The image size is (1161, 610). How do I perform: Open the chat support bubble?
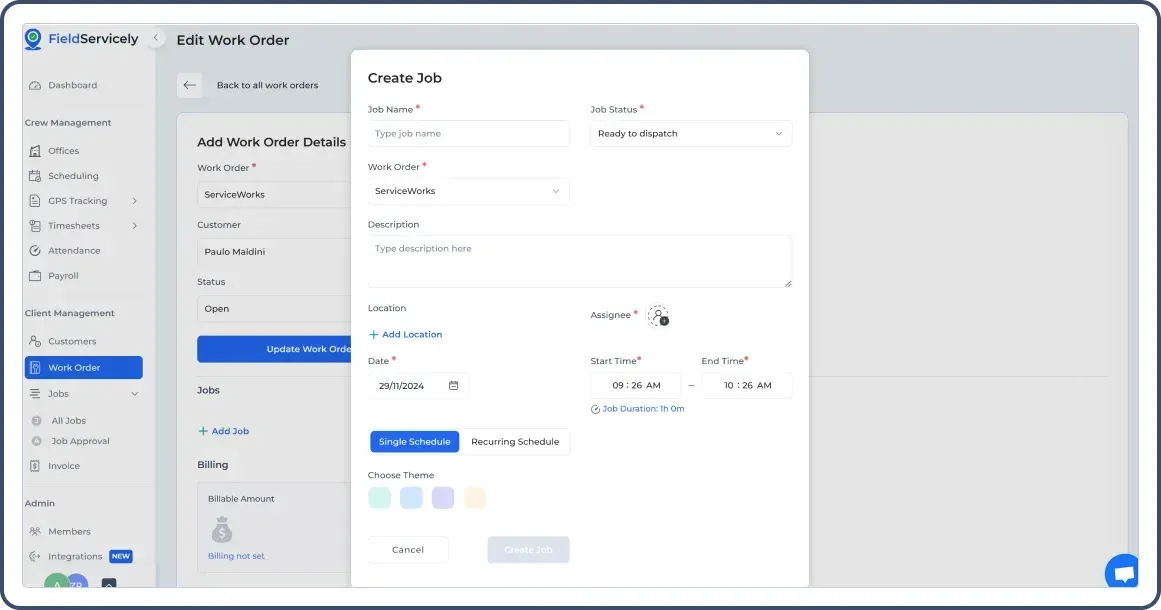[1122, 571]
